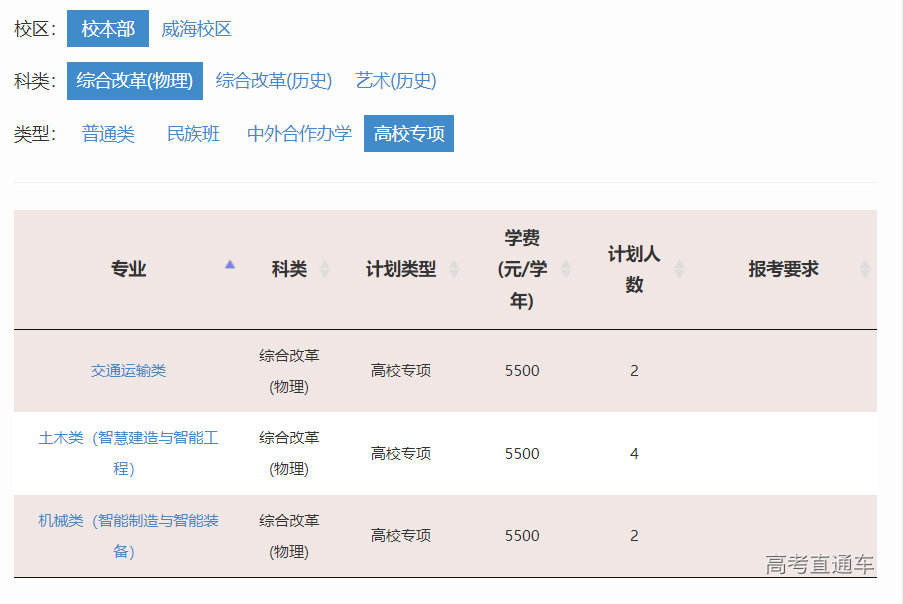Sort the table by 计划类型 column arrows

click(456, 268)
